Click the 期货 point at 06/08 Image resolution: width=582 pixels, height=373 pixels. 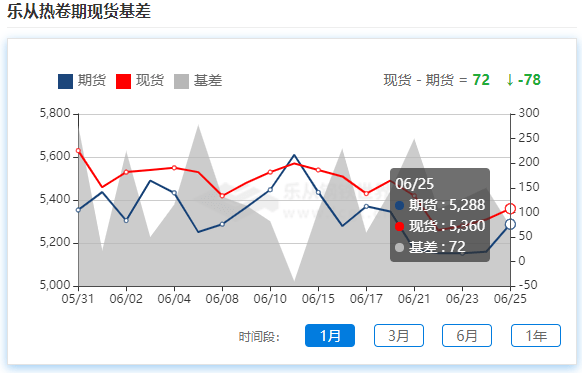(x=222, y=224)
